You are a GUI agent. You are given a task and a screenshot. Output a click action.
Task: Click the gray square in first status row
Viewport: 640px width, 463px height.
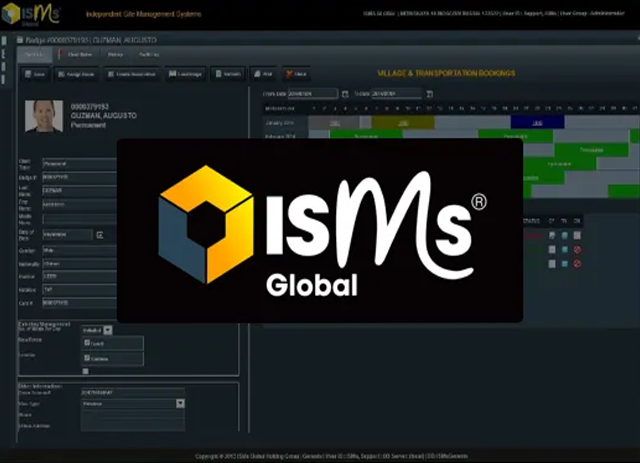[x=577, y=236]
